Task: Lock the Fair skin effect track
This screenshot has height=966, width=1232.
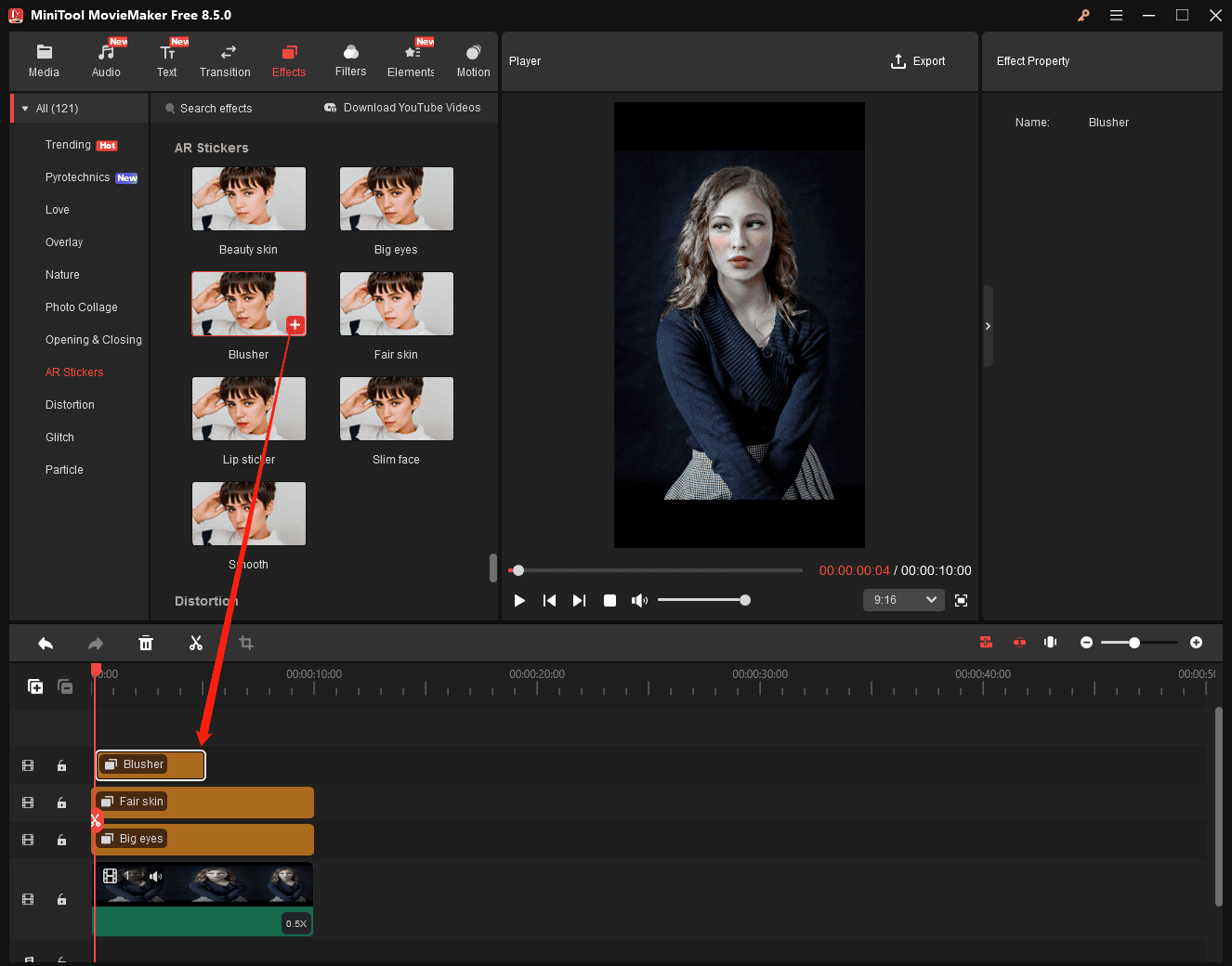Action: pyautogui.click(x=61, y=802)
